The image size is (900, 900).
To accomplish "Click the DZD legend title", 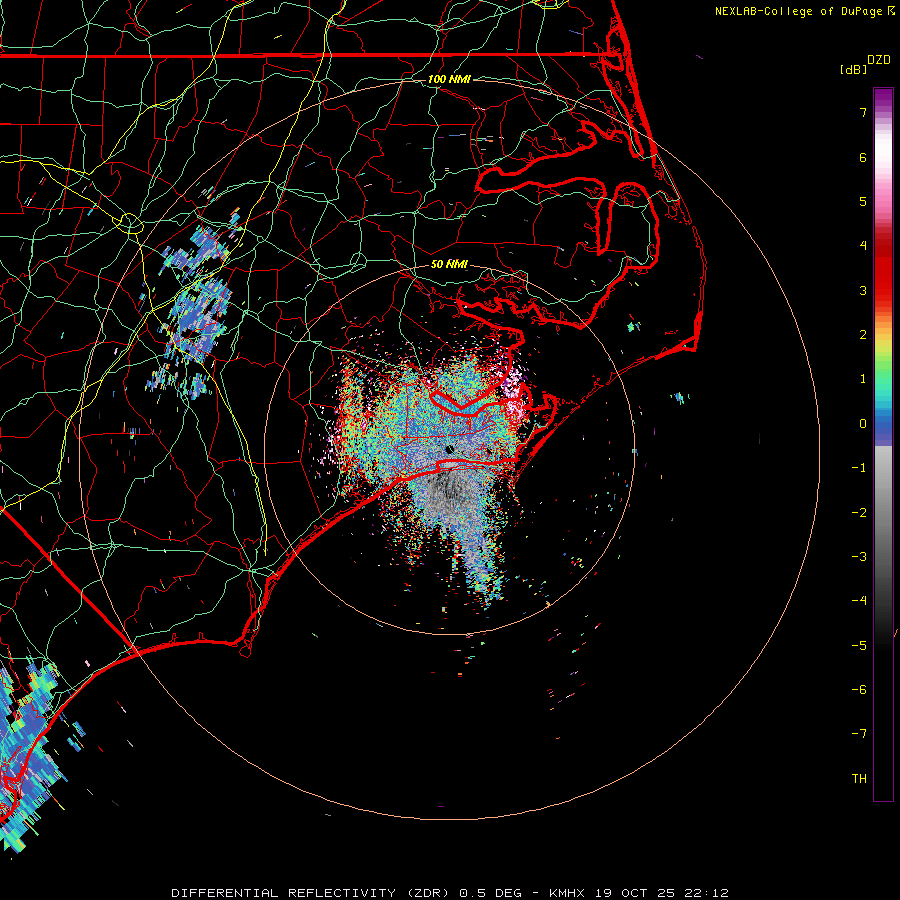I will 879,60.
